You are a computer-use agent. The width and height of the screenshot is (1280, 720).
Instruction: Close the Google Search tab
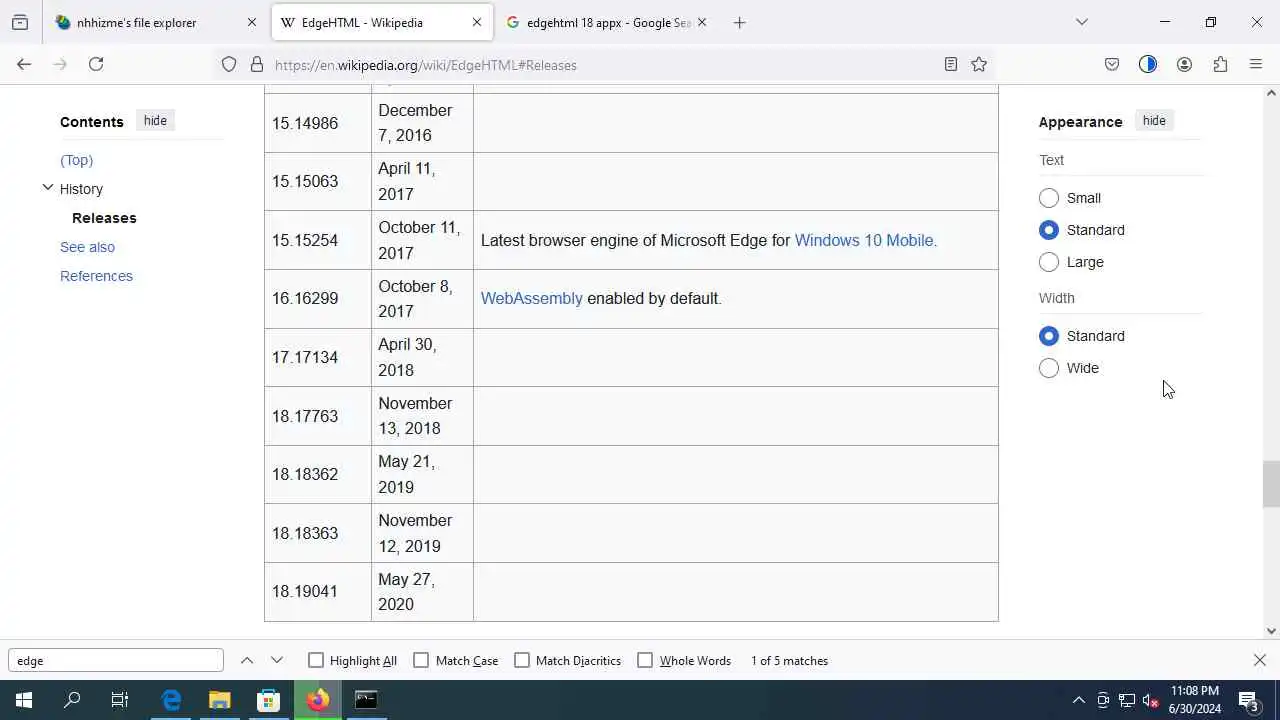702,22
